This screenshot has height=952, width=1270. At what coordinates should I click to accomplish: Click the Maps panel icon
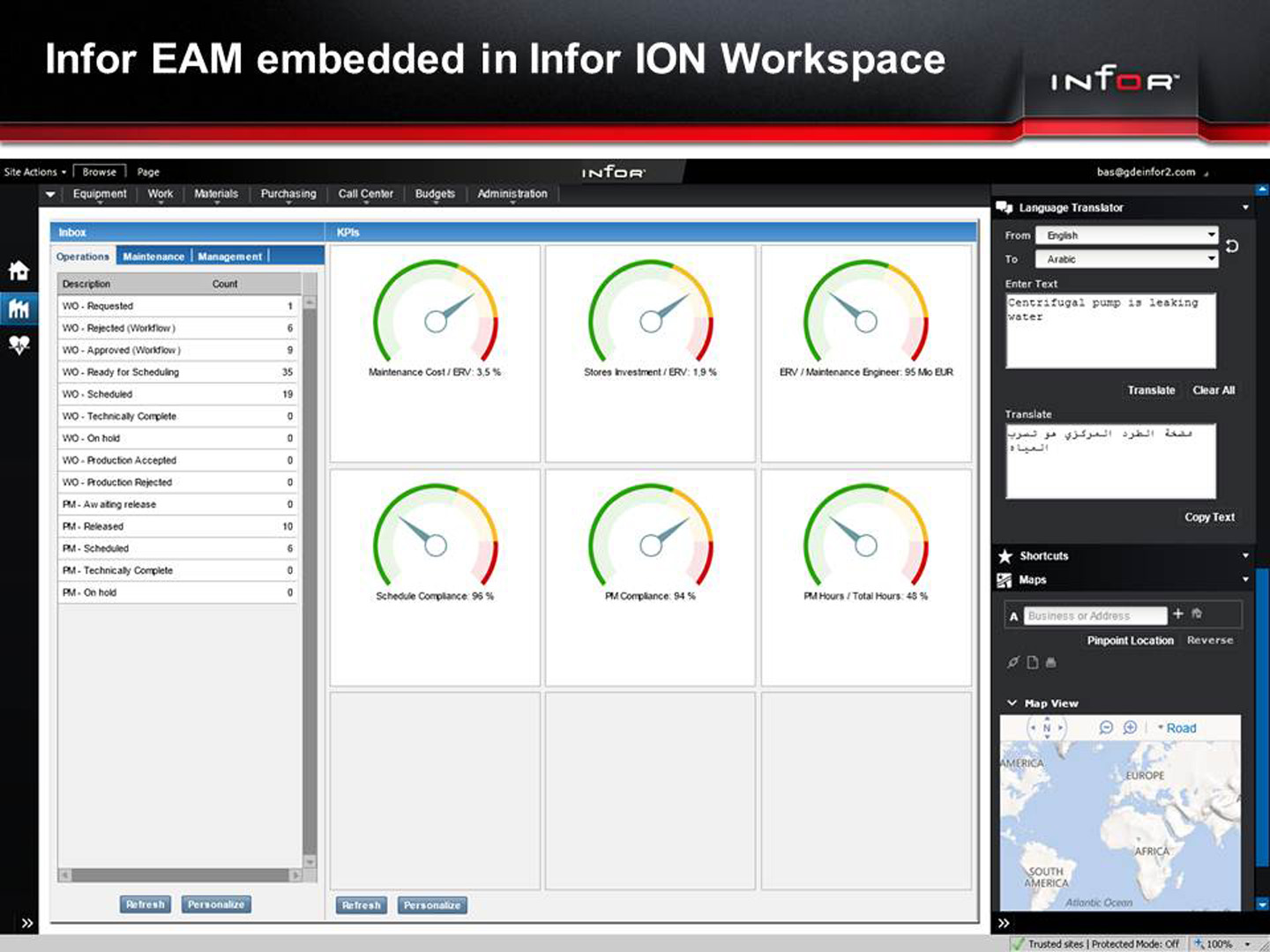point(1005,580)
